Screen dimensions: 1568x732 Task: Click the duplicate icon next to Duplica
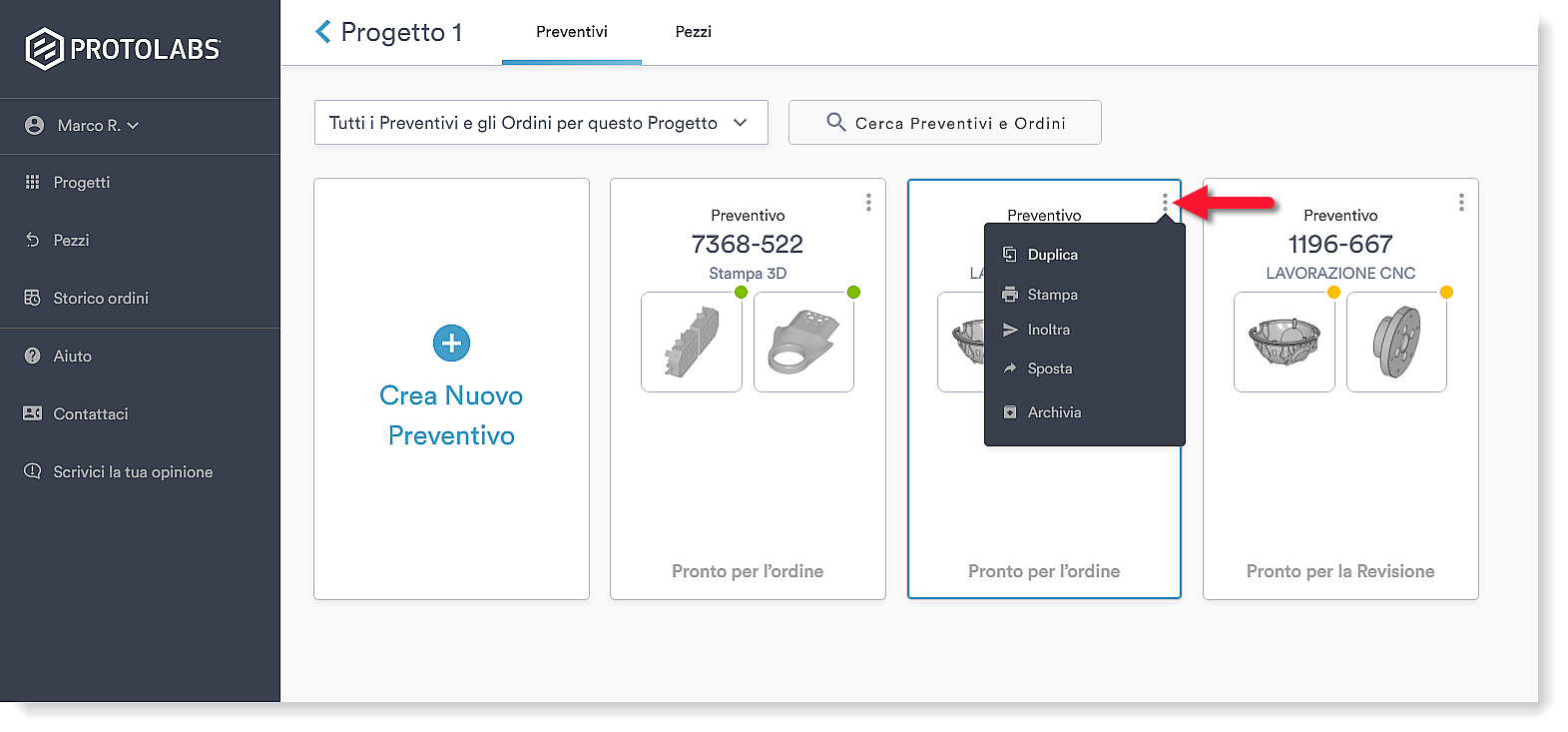tap(1009, 254)
